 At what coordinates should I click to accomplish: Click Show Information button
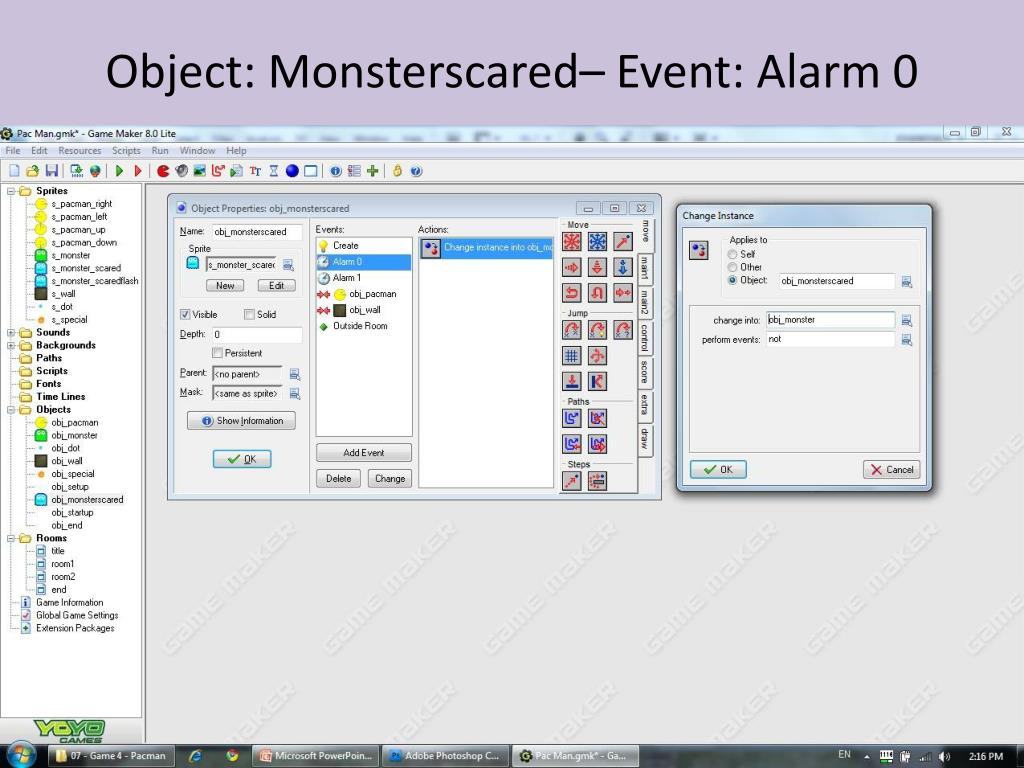click(x=241, y=421)
